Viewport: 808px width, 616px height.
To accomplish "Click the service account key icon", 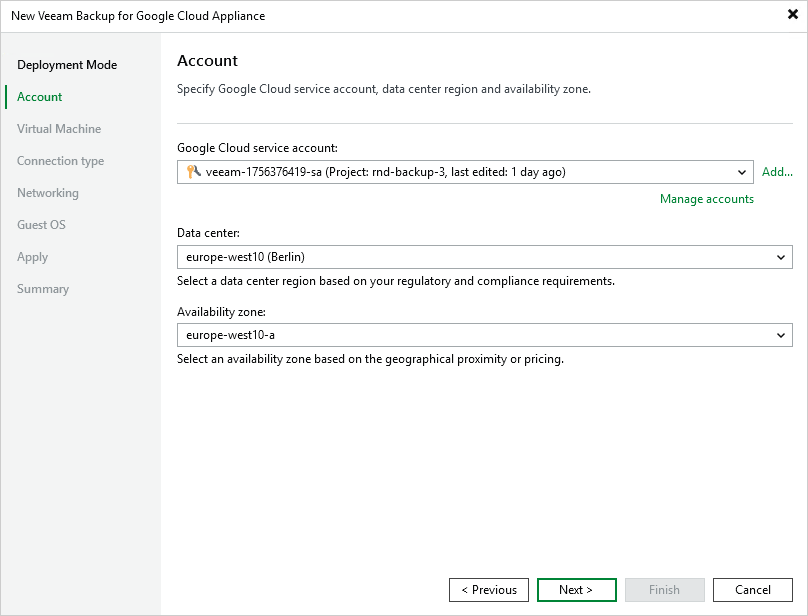I will tap(193, 172).
